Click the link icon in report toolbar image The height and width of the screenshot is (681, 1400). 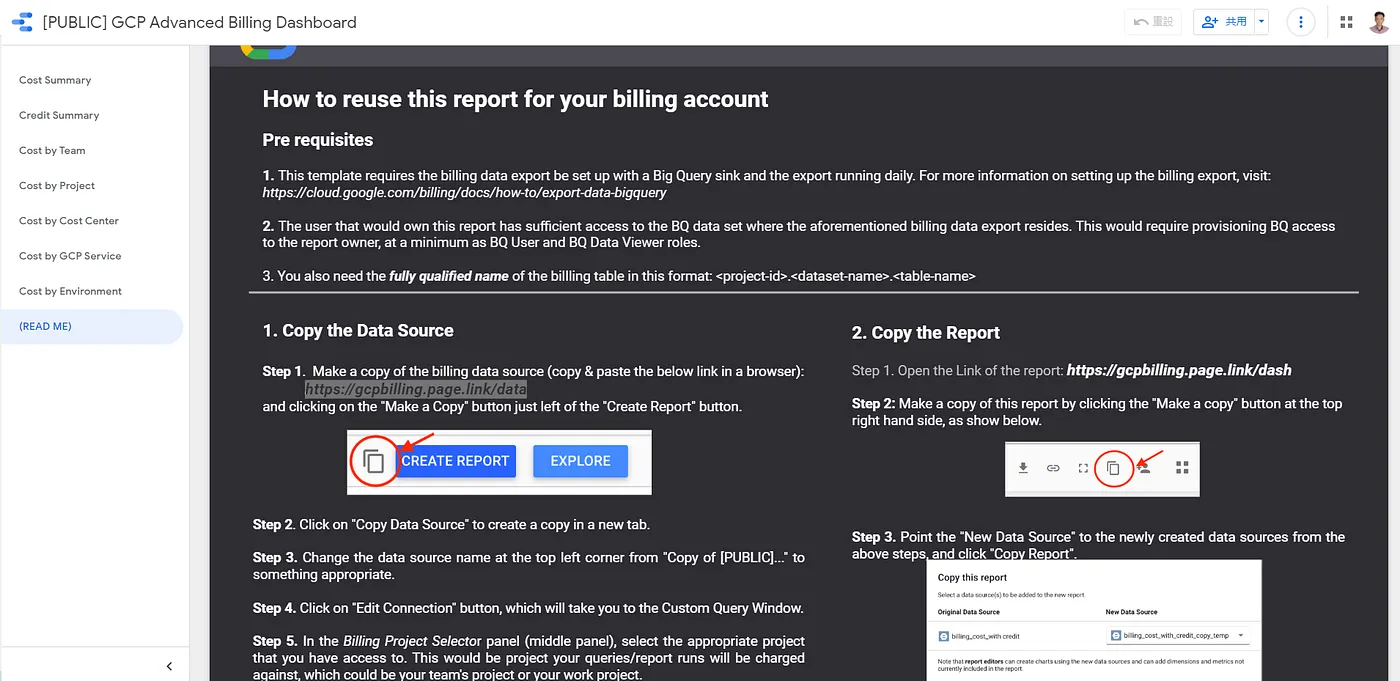coord(1053,468)
